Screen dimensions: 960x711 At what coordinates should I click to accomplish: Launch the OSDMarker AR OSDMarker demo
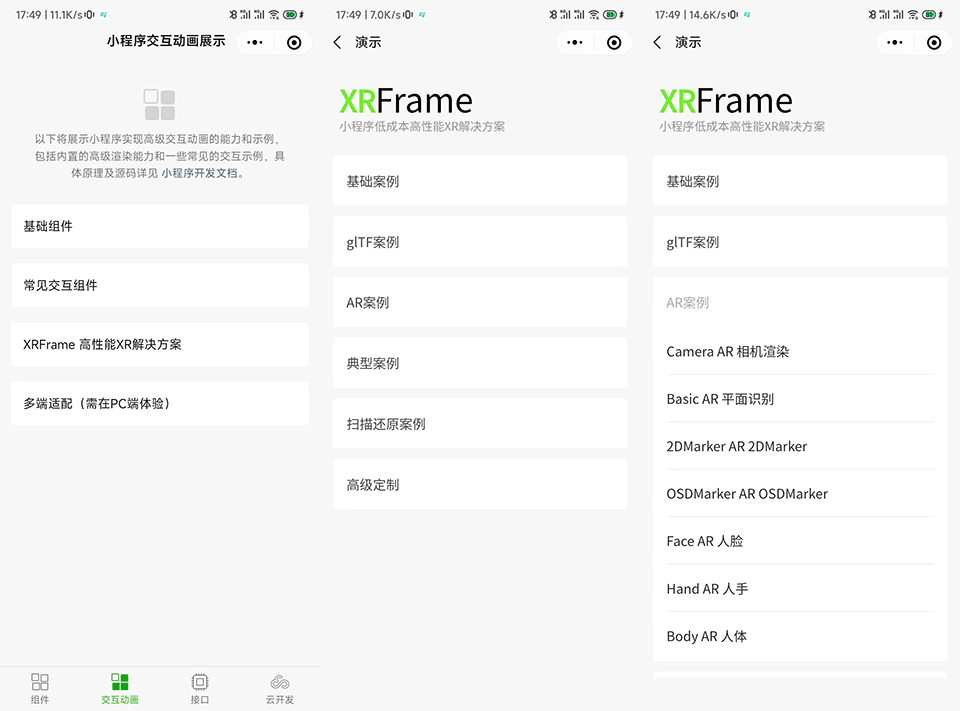pyautogui.click(x=800, y=494)
